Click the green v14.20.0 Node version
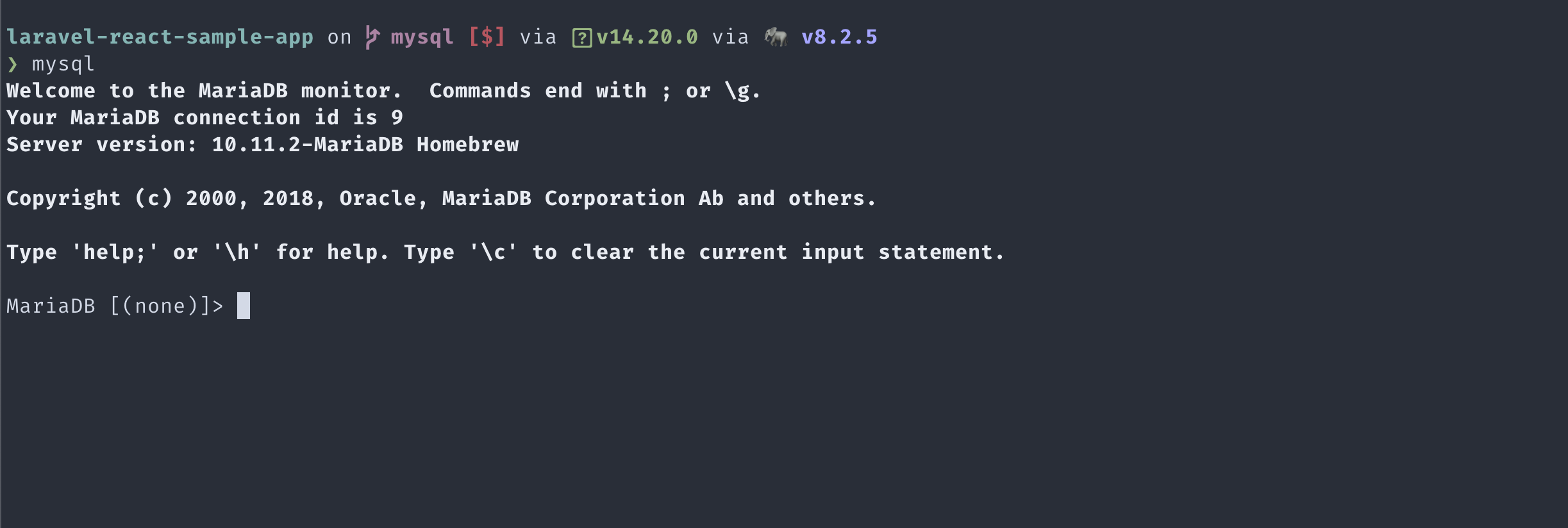 point(647,37)
